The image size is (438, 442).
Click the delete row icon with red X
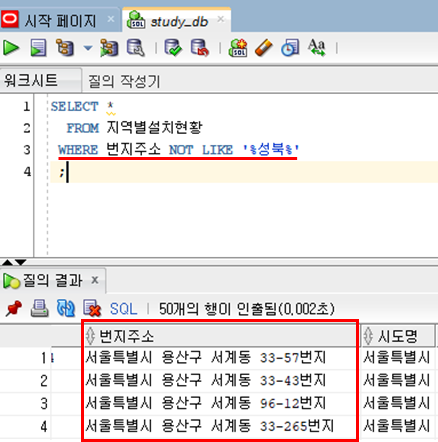click(x=92, y=308)
